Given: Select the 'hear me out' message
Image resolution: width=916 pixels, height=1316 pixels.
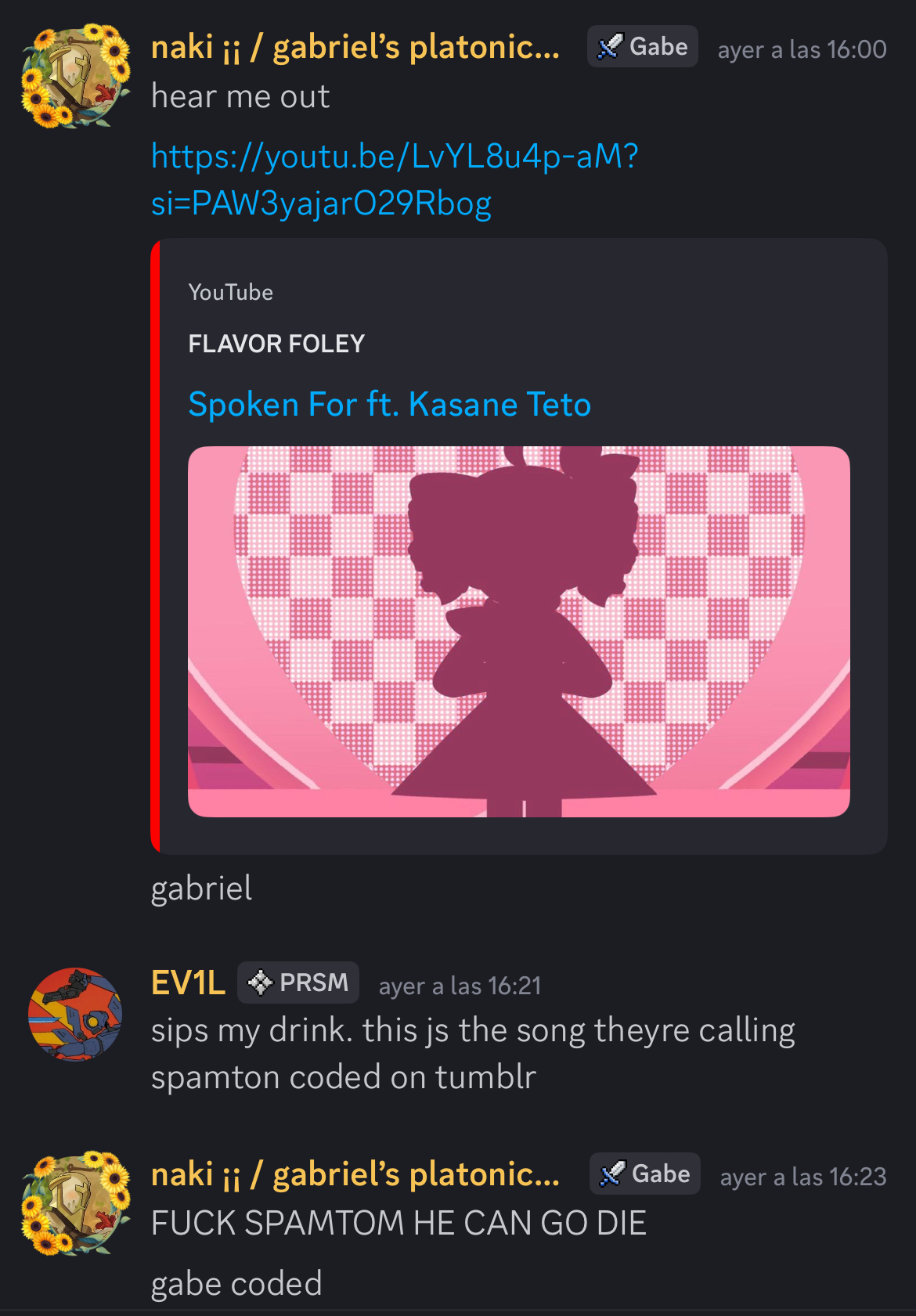Looking at the screenshot, I should [x=240, y=96].
